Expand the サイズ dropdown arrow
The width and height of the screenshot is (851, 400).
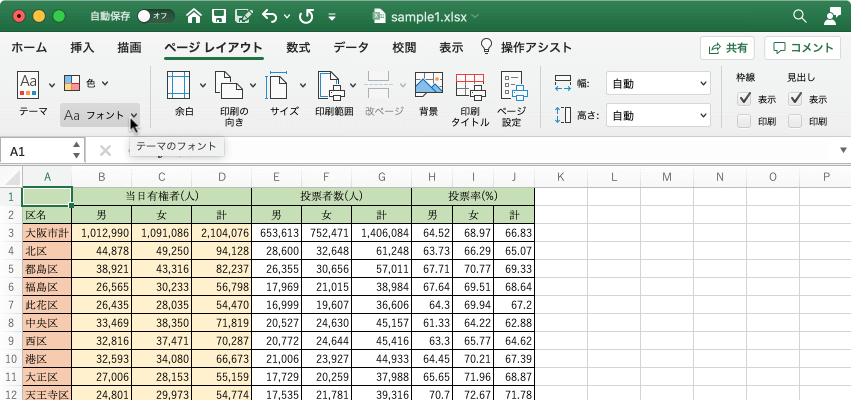pyautogui.click(x=303, y=85)
